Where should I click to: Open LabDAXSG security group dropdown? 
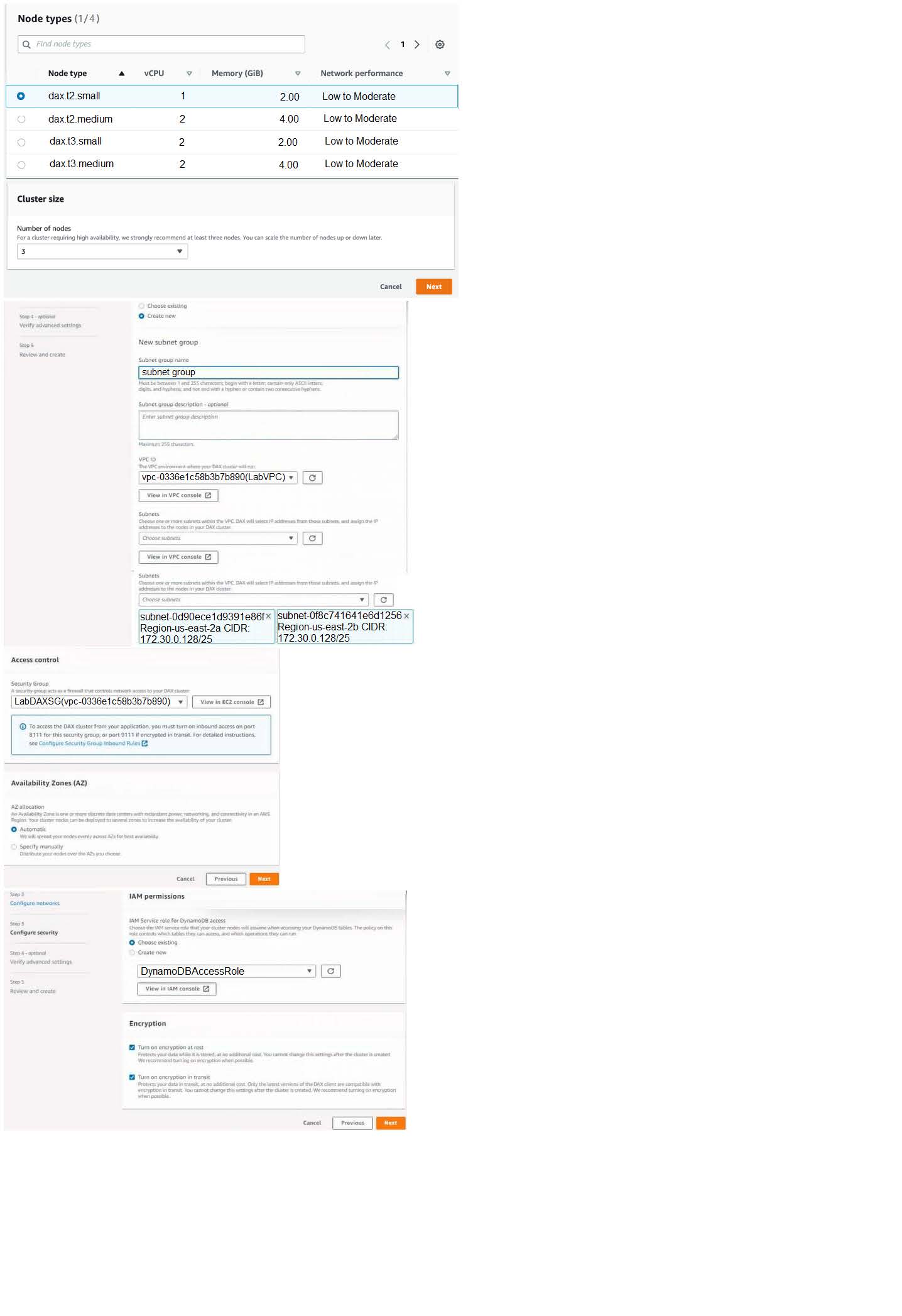click(99, 702)
